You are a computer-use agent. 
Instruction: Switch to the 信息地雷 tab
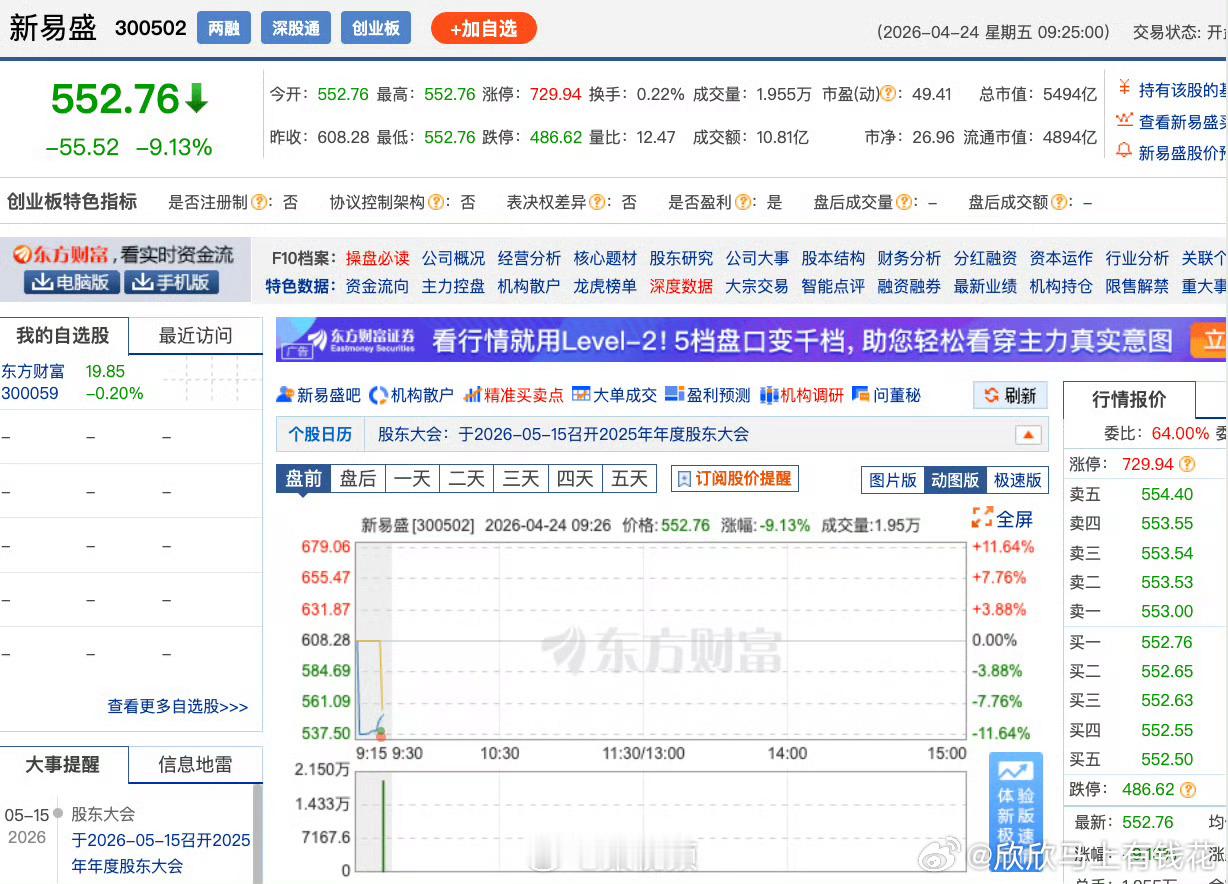point(196,765)
